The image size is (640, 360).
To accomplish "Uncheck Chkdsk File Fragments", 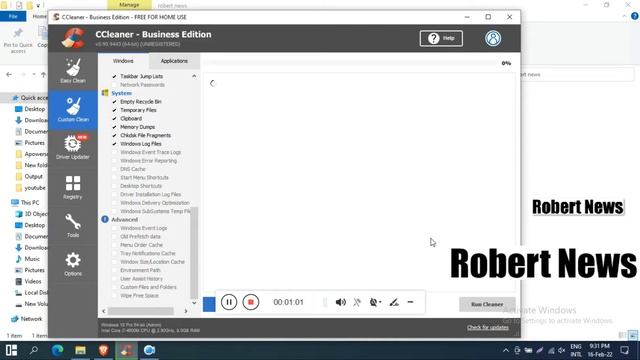I will pyautogui.click(x=114, y=136).
